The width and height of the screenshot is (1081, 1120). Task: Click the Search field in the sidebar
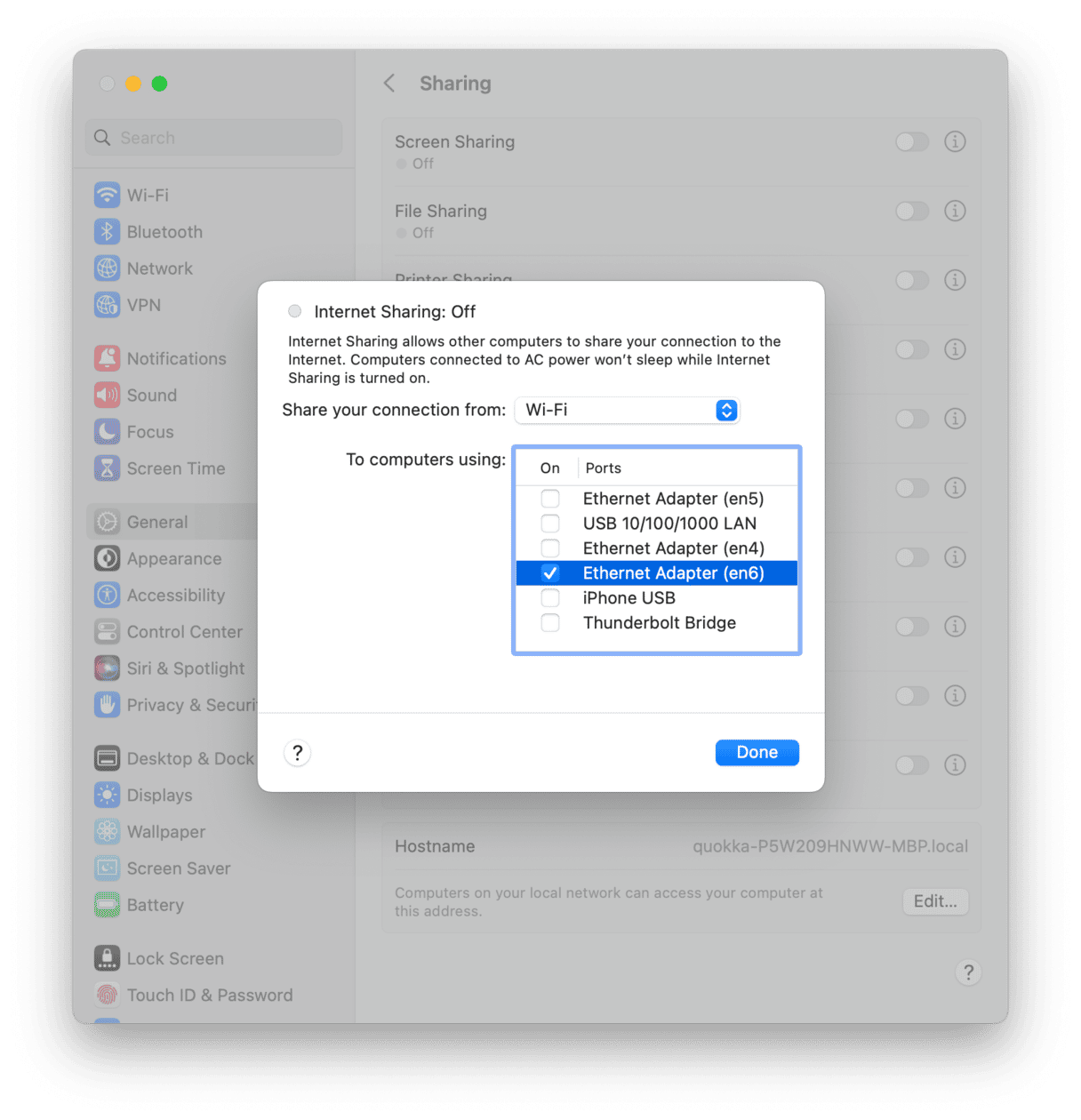coord(213,138)
